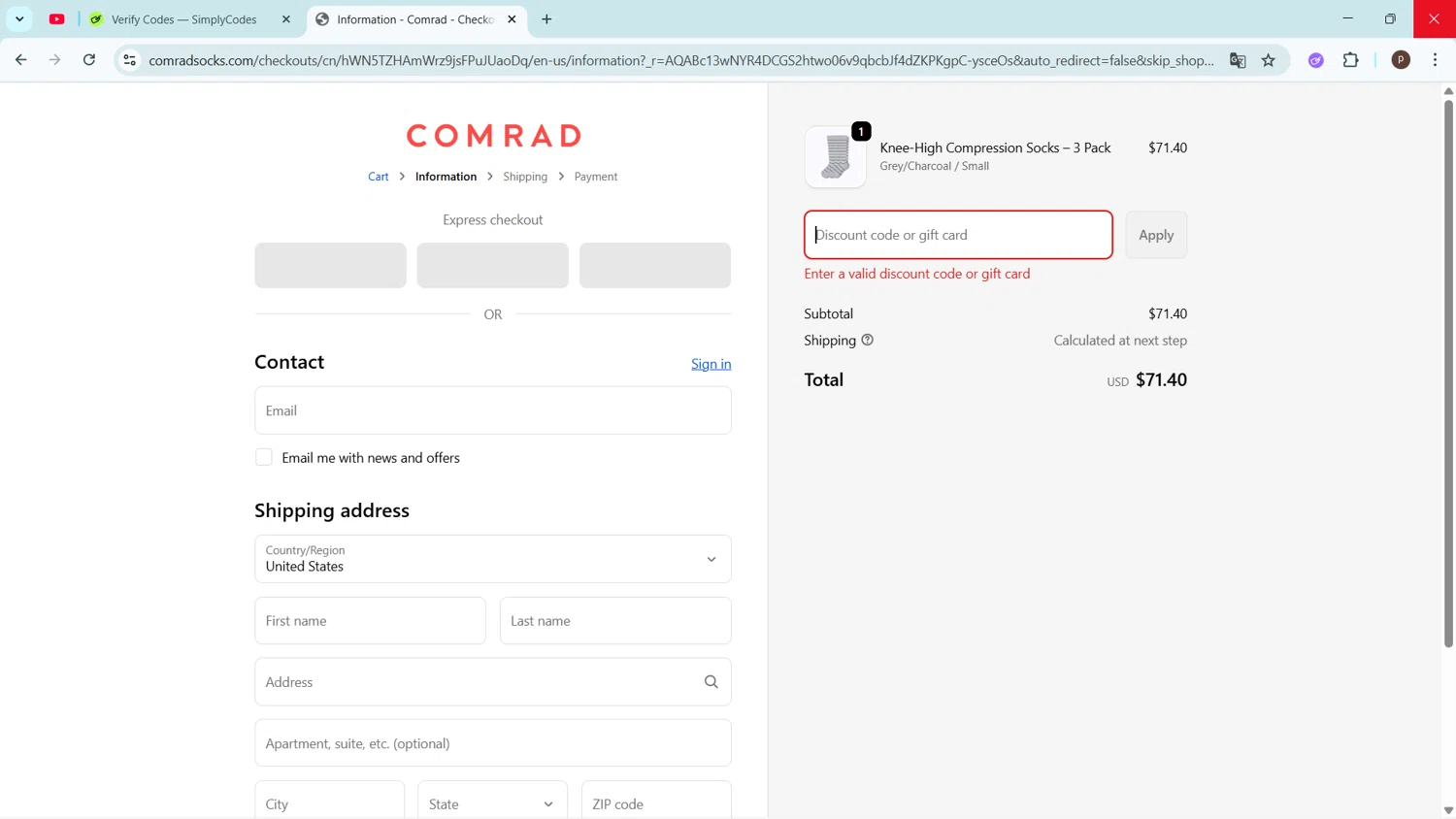This screenshot has height=819, width=1456.
Task: Open the tab search dropdown arrow
Action: click(x=19, y=18)
